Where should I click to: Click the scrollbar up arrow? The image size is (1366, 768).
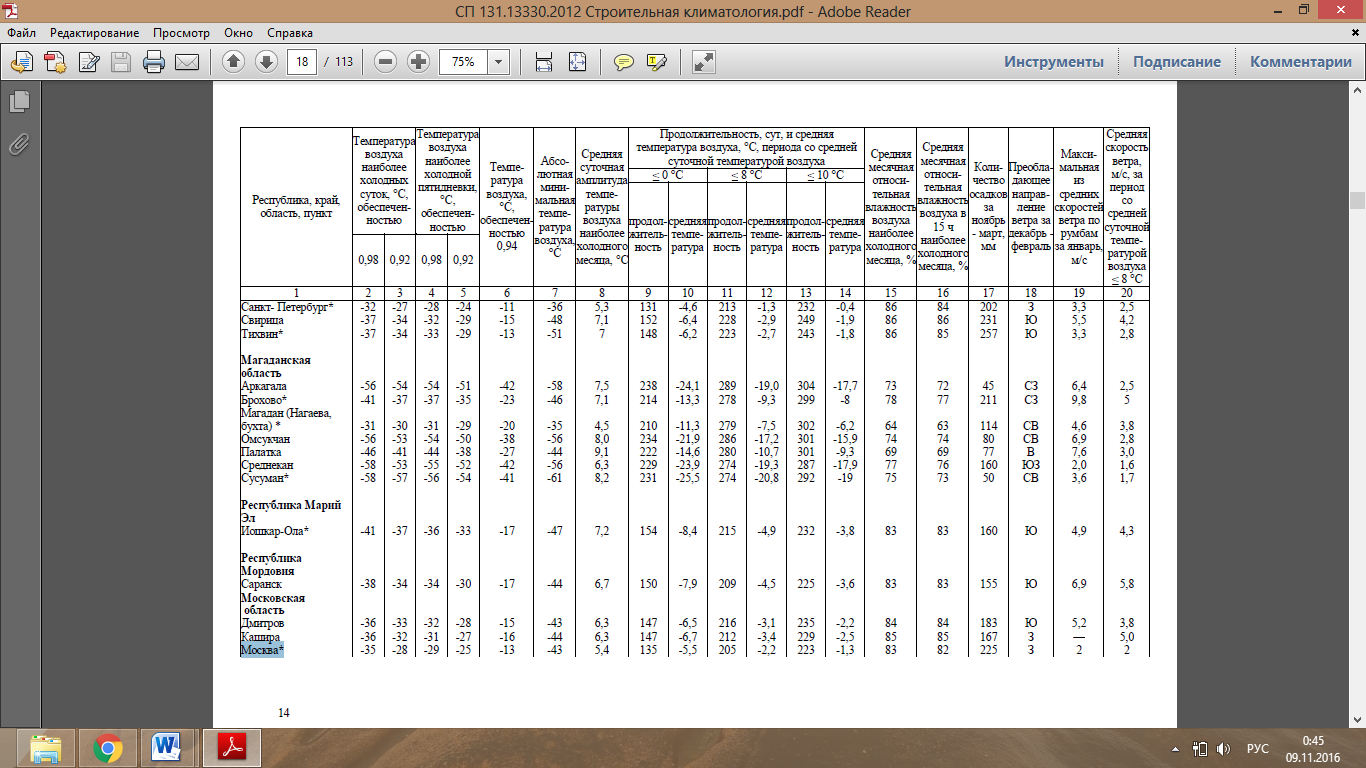pyautogui.click(x=1357, y=91)
